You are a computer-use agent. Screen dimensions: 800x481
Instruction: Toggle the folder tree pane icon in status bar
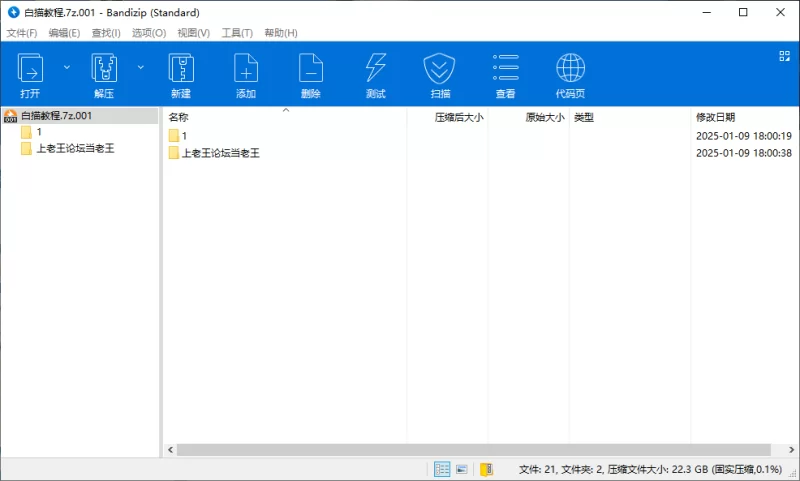486,469
